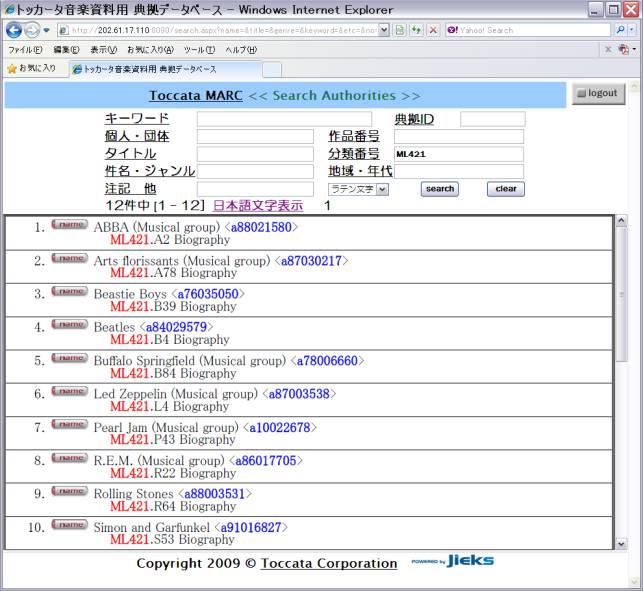Click the 分類番号 field containing ML421
This screenshot has height=591, width=643.
pyautogui.click(x=459, y=154)
